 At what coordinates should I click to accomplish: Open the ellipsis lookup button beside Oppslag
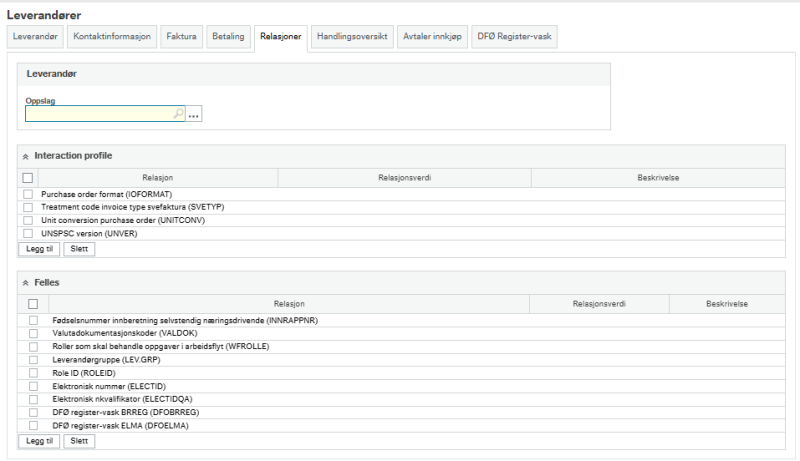tap(193, 114)
